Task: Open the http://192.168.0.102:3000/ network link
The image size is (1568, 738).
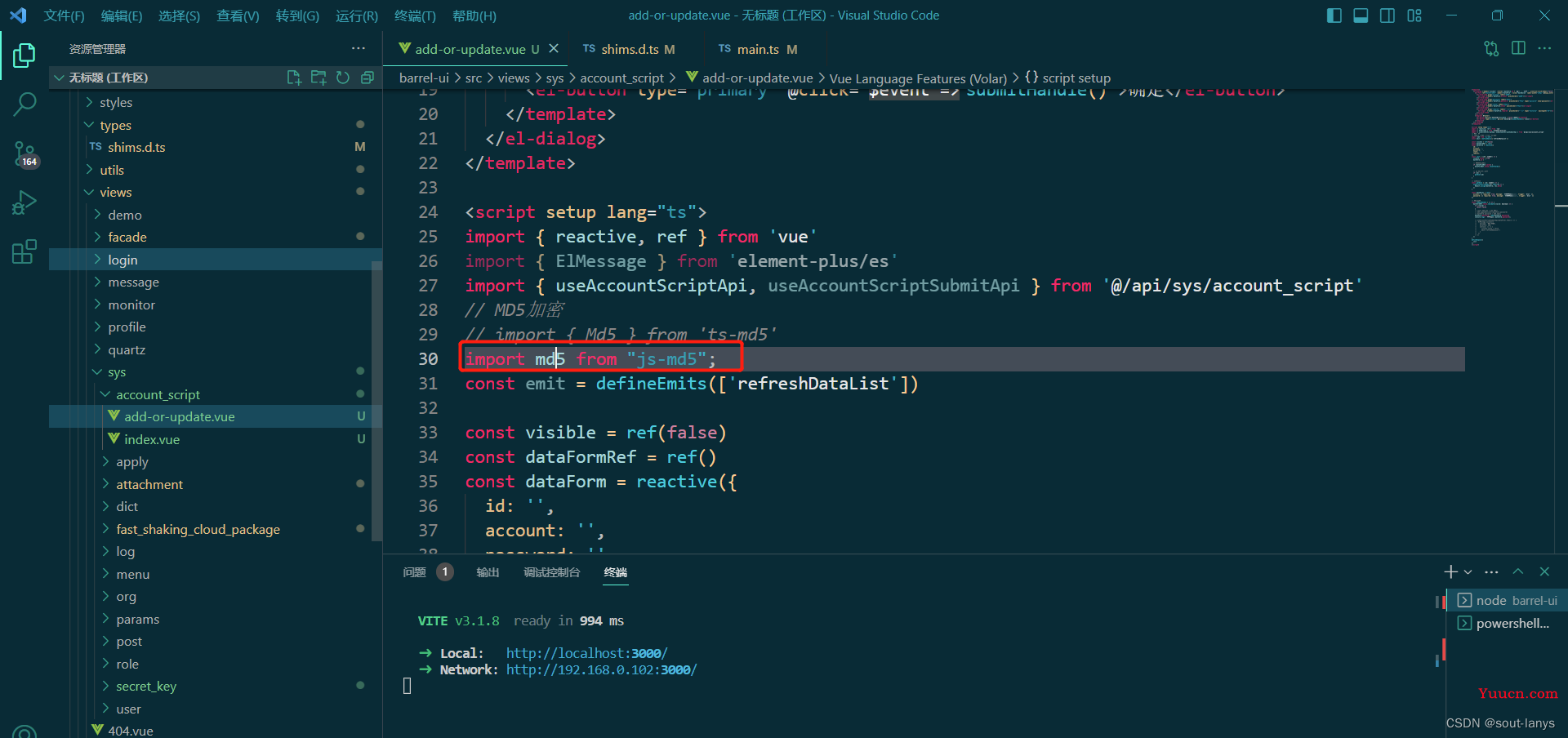Action: (x=601, y=669)
